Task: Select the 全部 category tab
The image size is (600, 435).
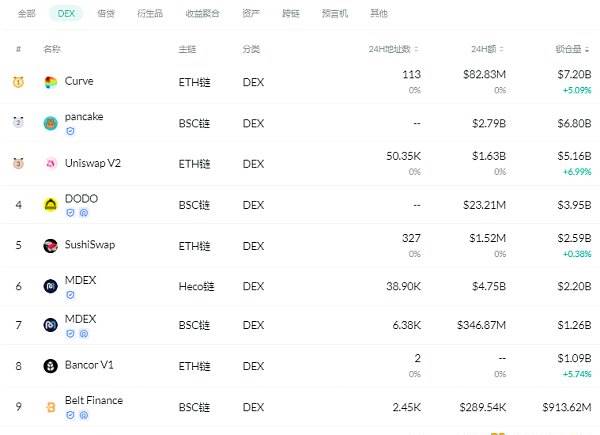Action: 27,14
